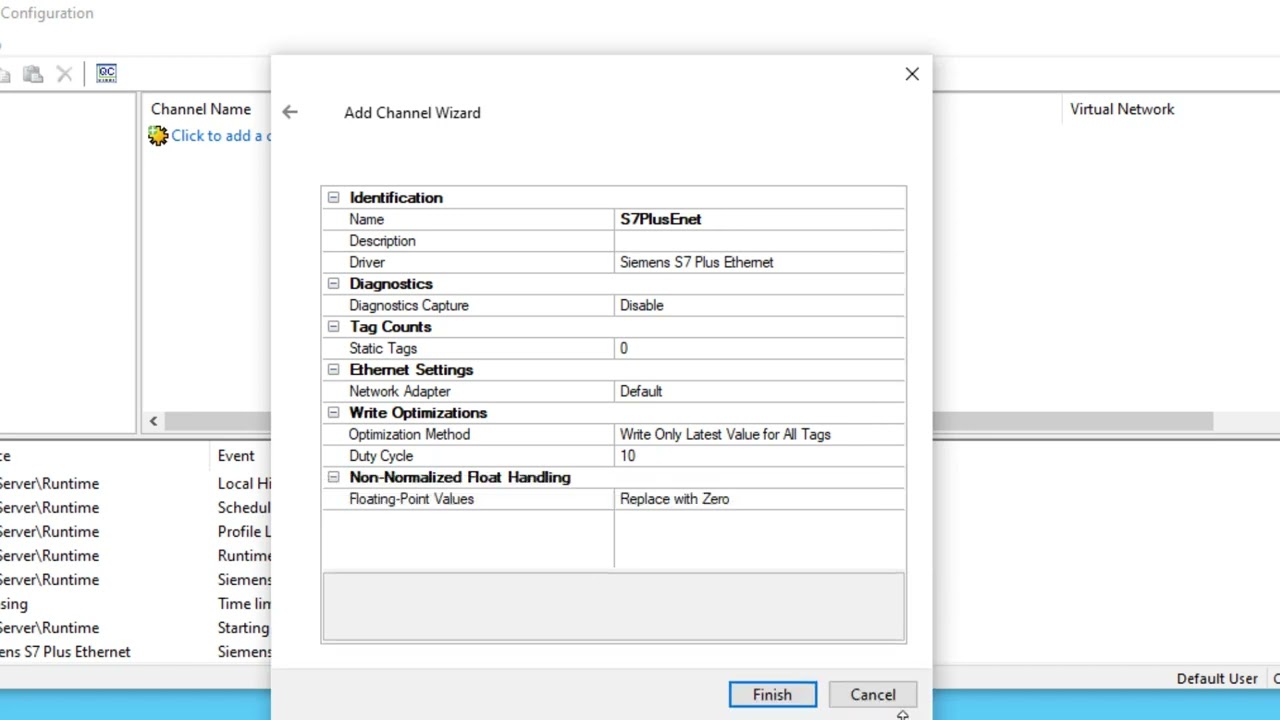This screenshot has width=1280, height=720.
Task: Click the horizontal scrollbar thumb under channel list
Action: pyautogui.click(x=1072, y=422)
